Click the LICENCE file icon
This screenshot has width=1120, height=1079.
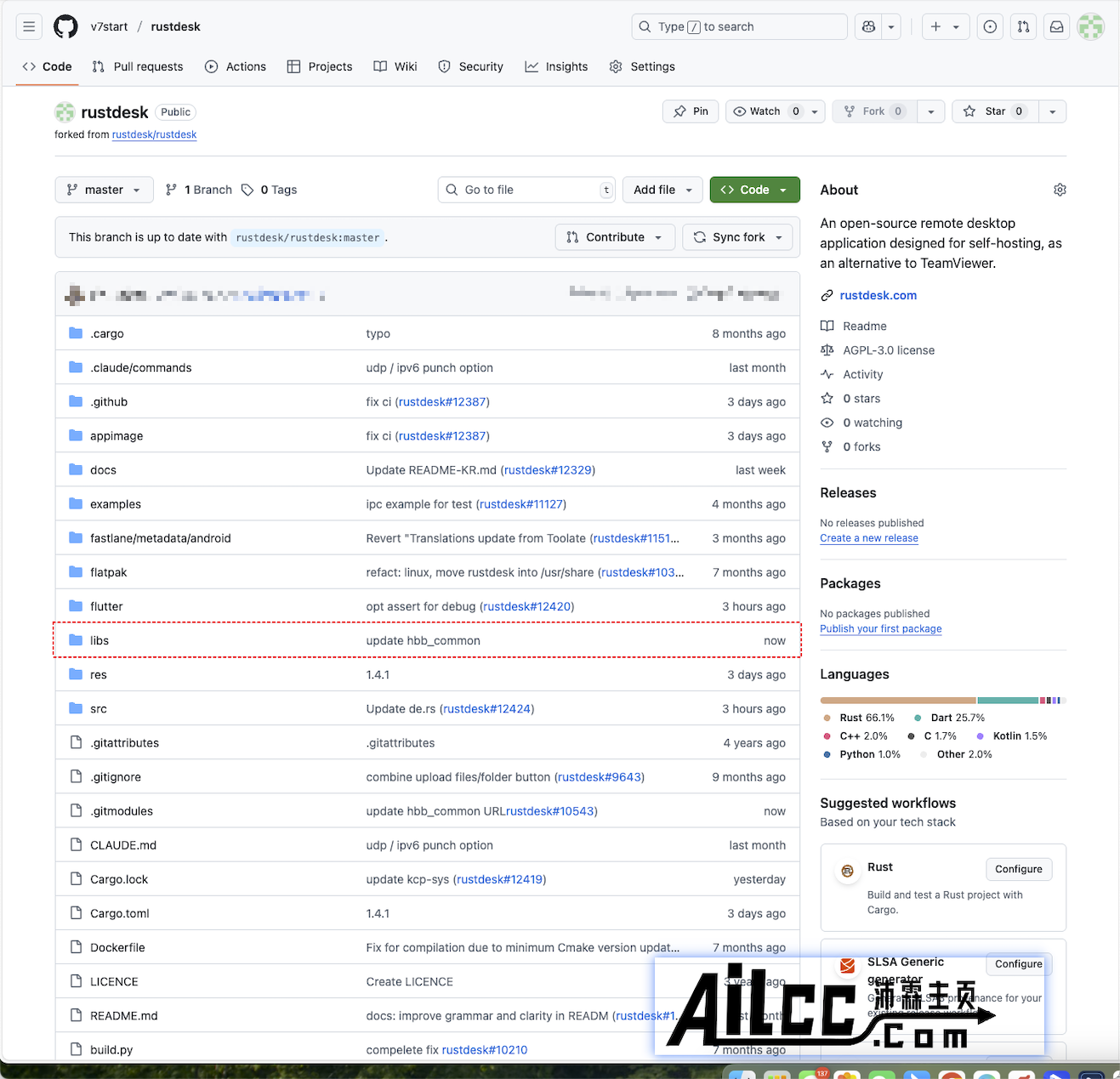click(76, 981)
